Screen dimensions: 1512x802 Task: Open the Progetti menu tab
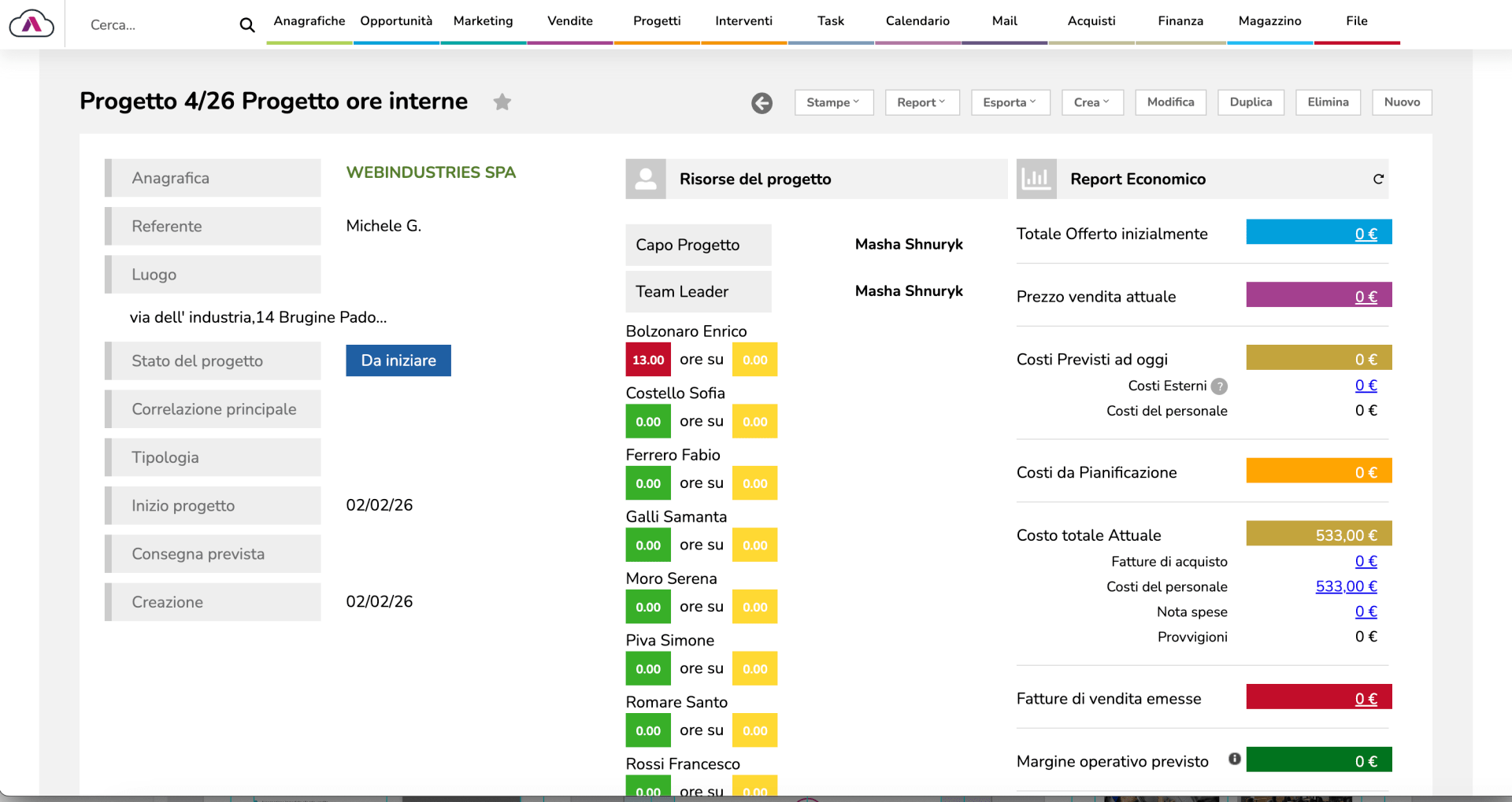[657, 21]
